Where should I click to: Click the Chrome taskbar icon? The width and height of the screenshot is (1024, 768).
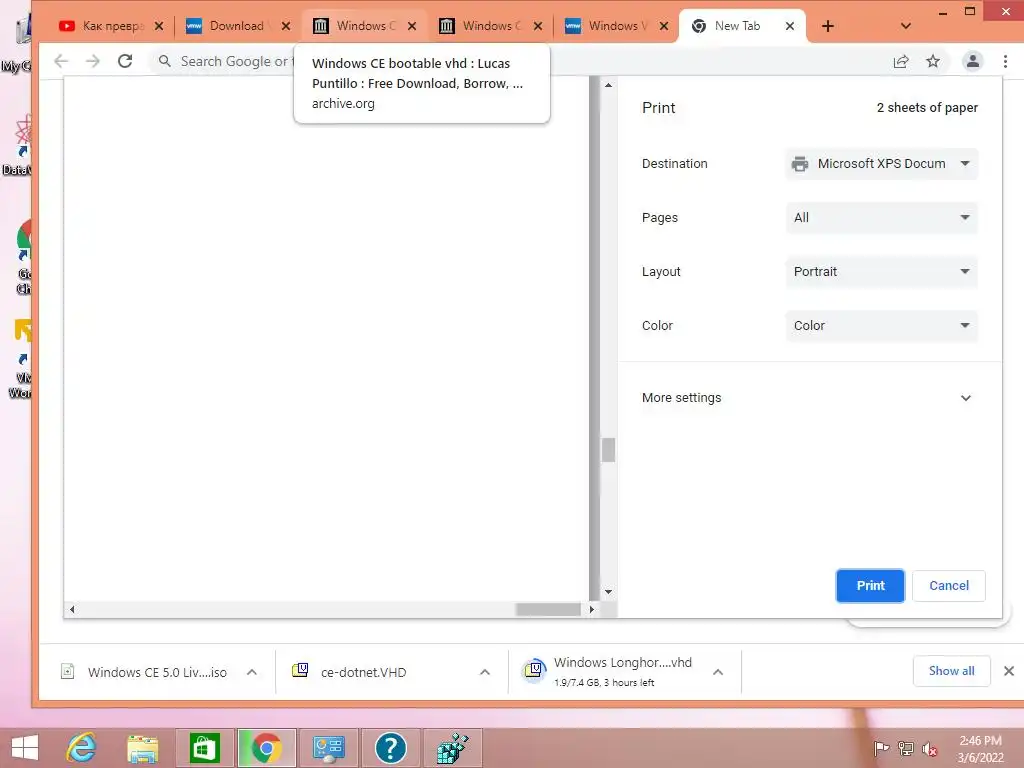(x=266, y=748)
